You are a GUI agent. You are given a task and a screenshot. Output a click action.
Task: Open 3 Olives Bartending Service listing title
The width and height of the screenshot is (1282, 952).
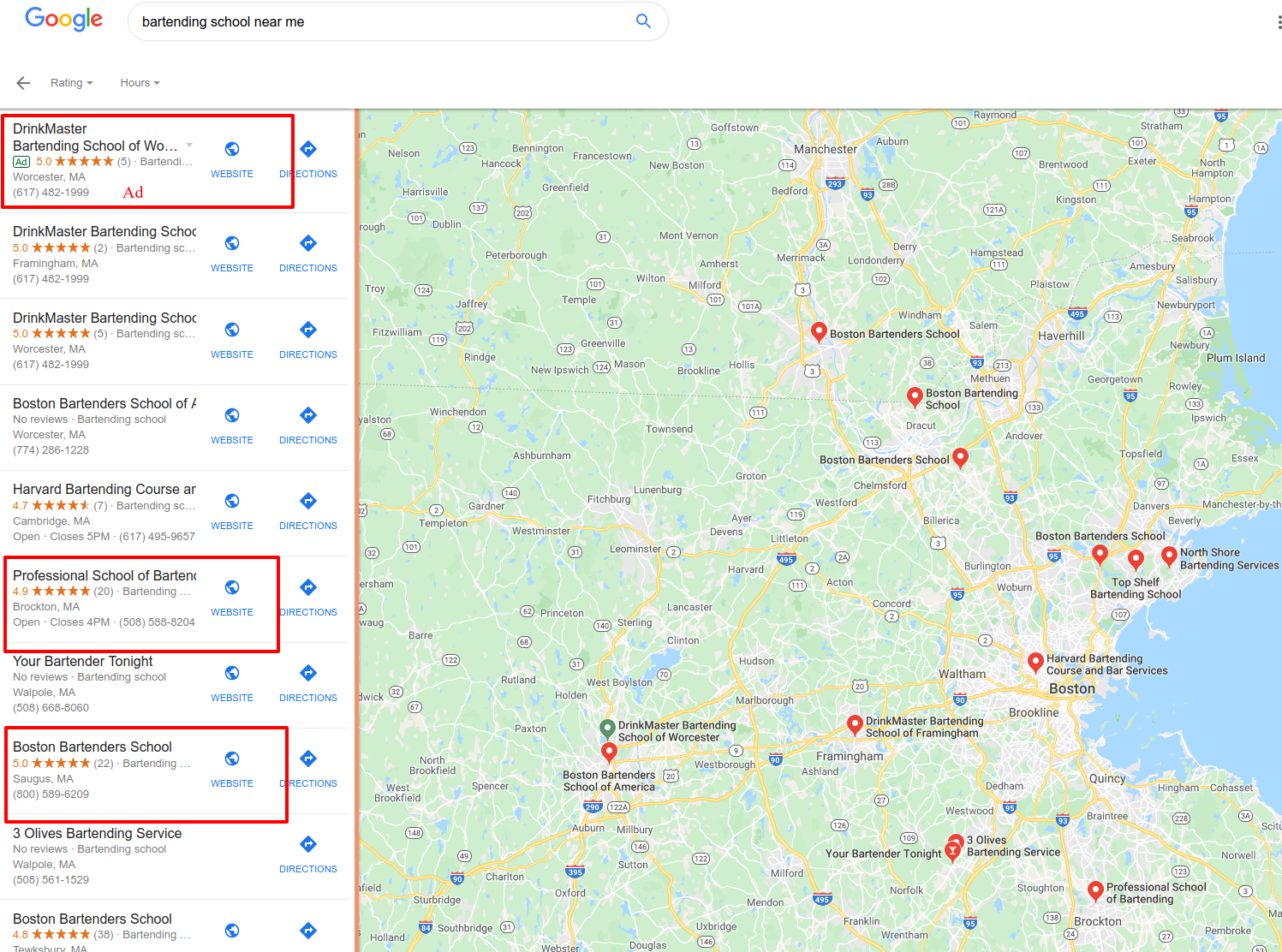tap(98, 833)
